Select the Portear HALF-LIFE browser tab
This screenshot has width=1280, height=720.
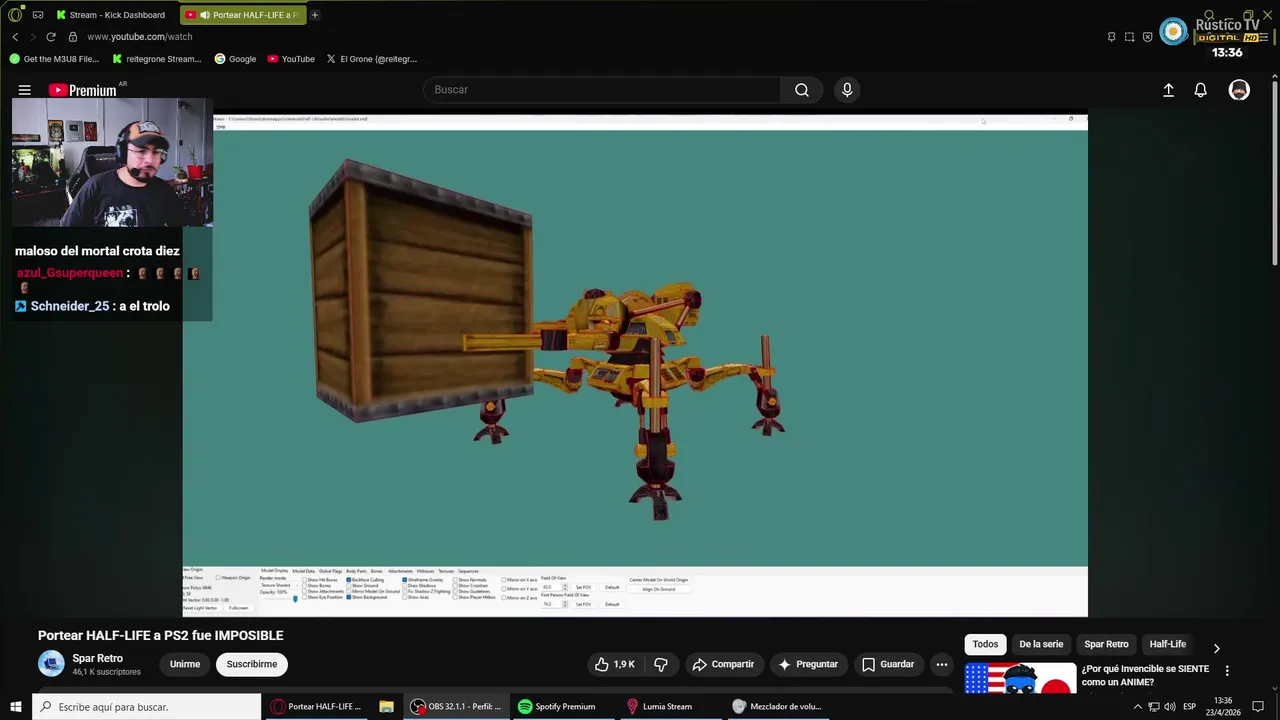243,15
